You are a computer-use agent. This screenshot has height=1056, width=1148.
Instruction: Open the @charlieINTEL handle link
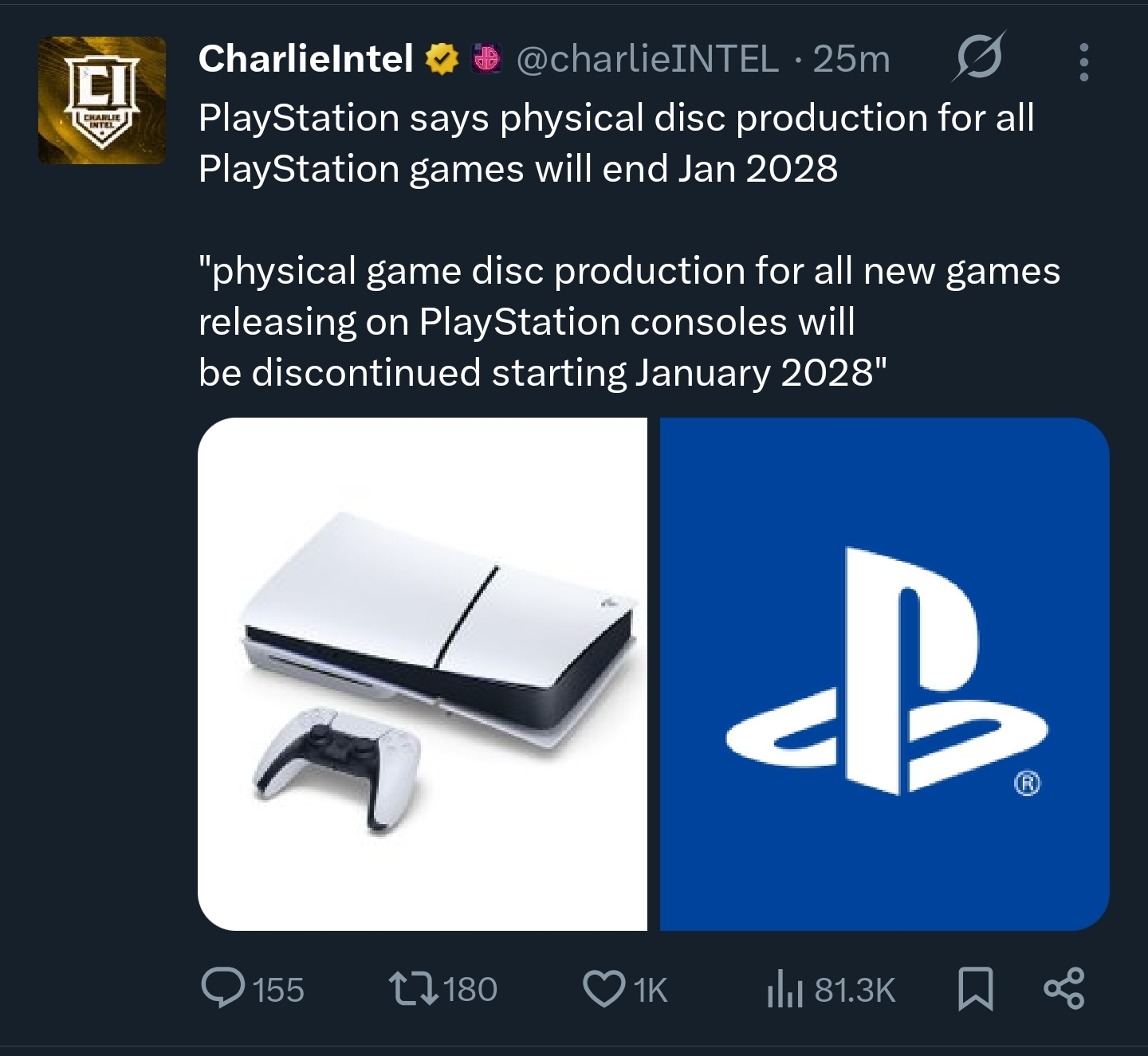pos(647,59)
